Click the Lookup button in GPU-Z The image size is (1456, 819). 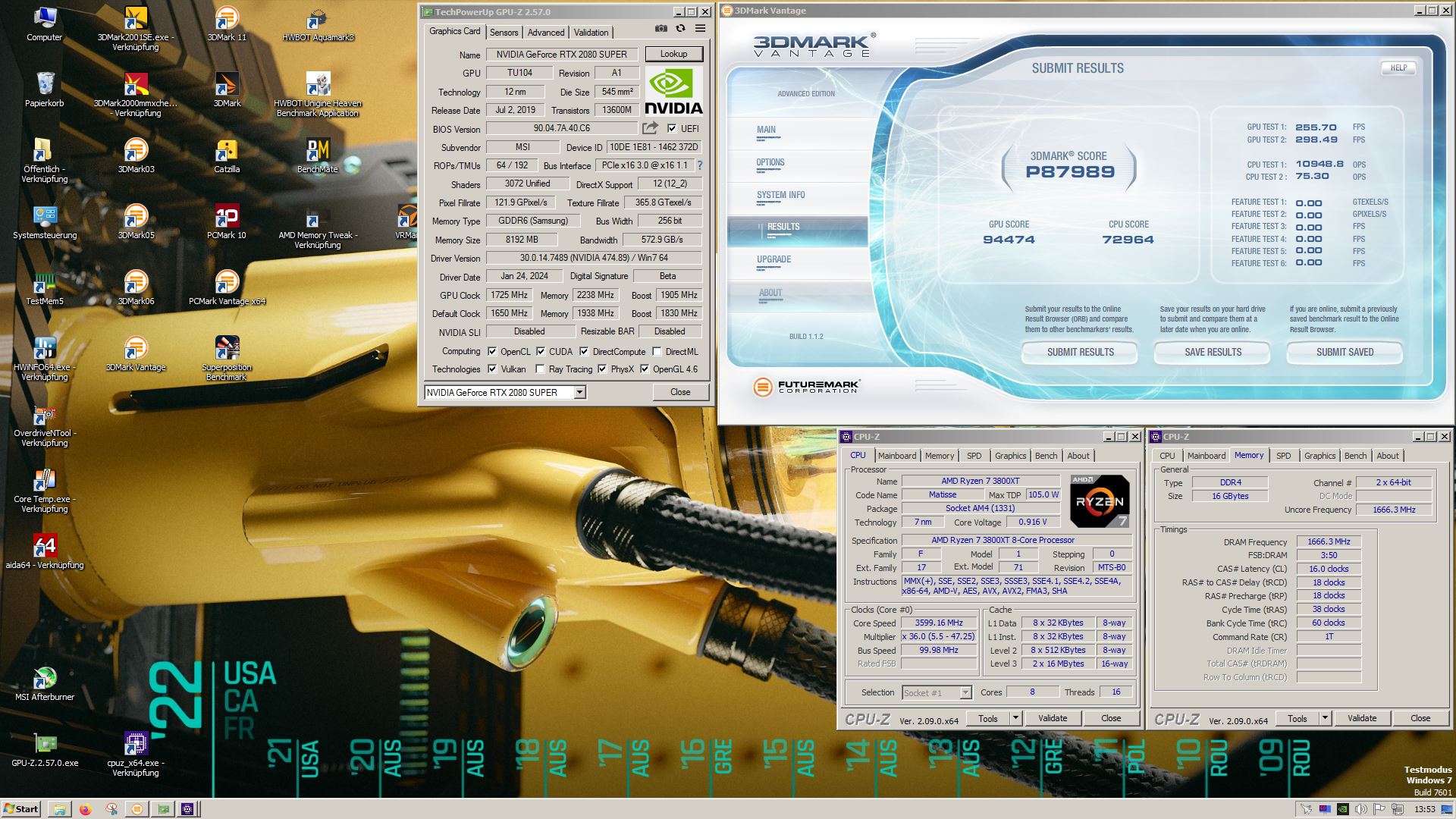(x=673, y=54)
